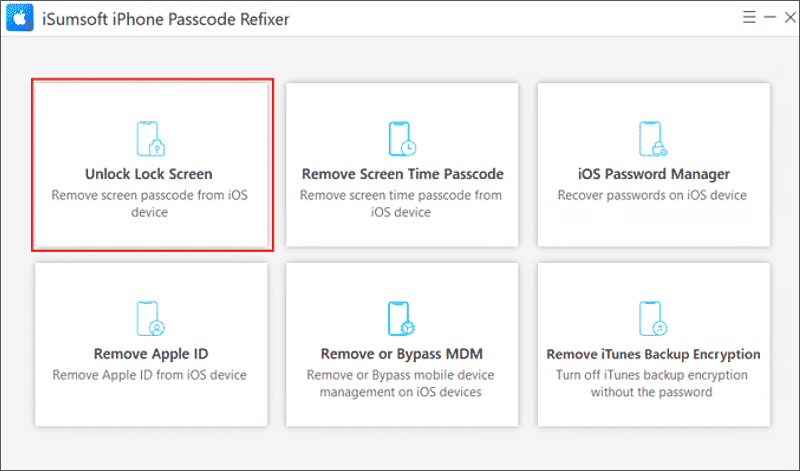The height and width of the screenshot is (471, 800).
Task: Open the hamburger menu in title bar
Action: coord(749,17)
